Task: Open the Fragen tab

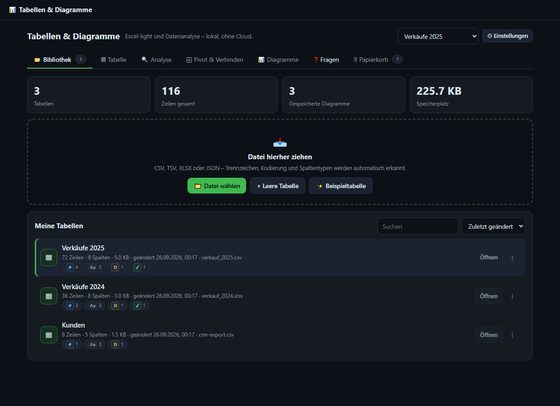Action: (x=326, y=60)
